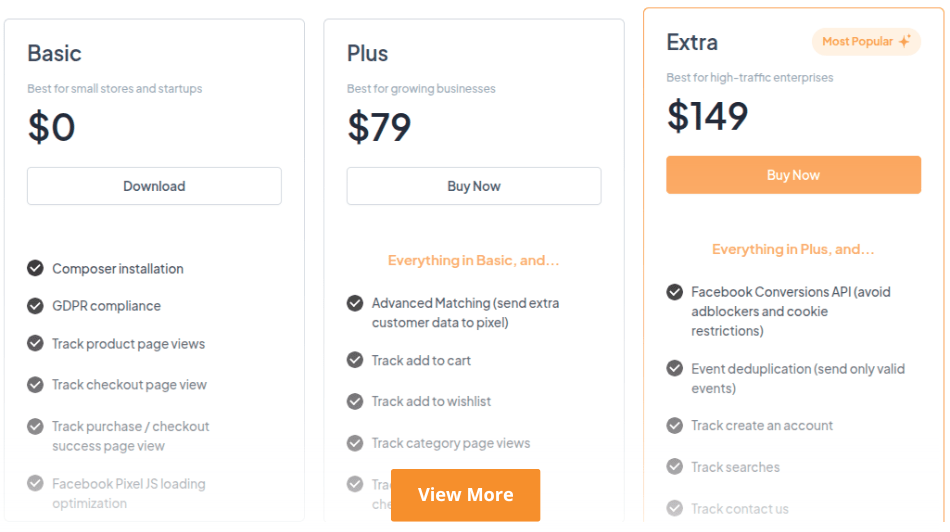The width and height of the screenshot is (950, 532).
Task: Click checkmark icon next to Track add to cart
Action: point(355,360)
